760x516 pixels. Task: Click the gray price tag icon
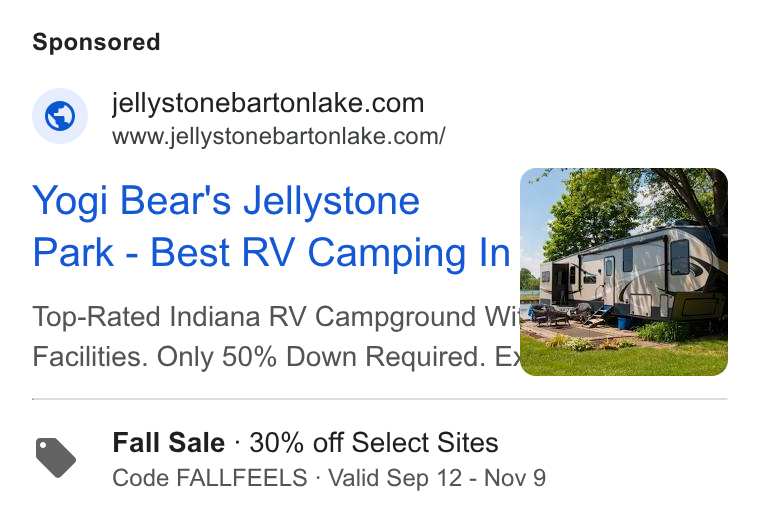tap(56, 458)
